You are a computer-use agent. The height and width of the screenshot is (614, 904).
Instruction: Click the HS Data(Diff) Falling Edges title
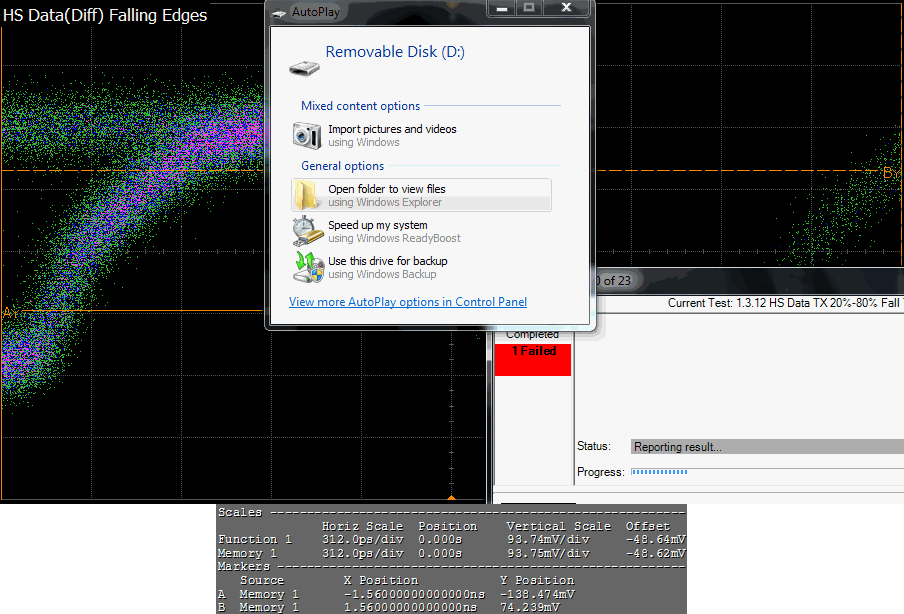pyautogui.click(x=105, y=15)
